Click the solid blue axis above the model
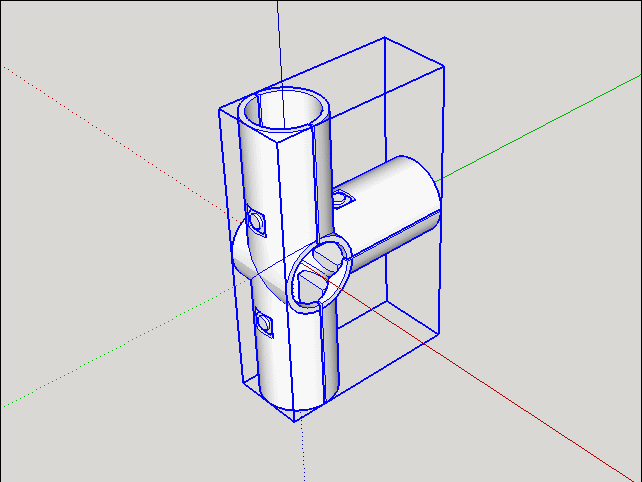 click(279, 40)
